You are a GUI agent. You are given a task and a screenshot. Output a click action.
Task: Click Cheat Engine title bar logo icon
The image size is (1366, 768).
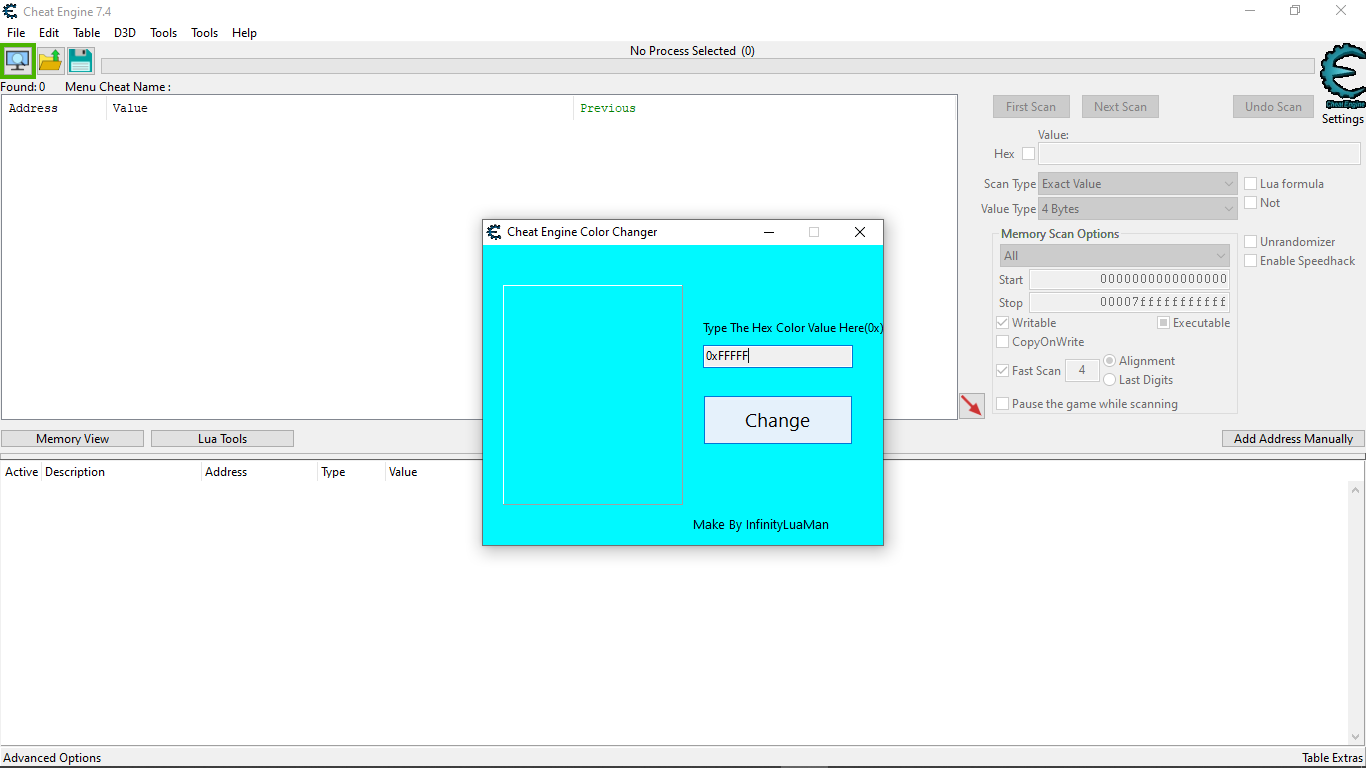(x=10, y=11)
